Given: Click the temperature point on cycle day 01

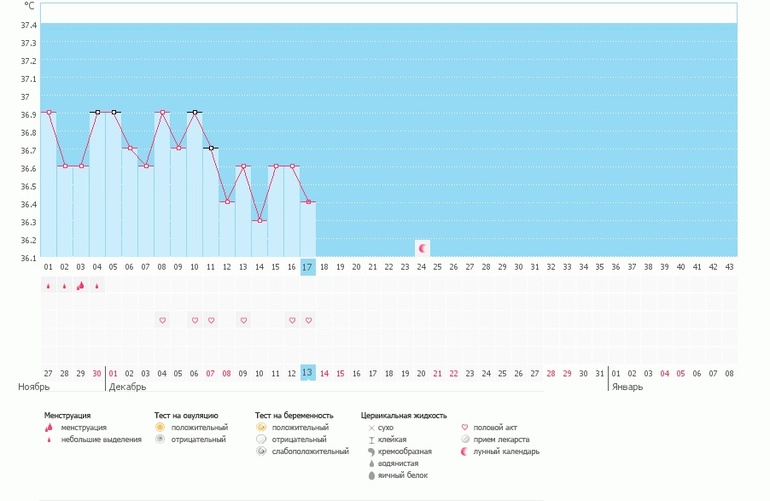Looking at the screenshot, I should point(48,113).
